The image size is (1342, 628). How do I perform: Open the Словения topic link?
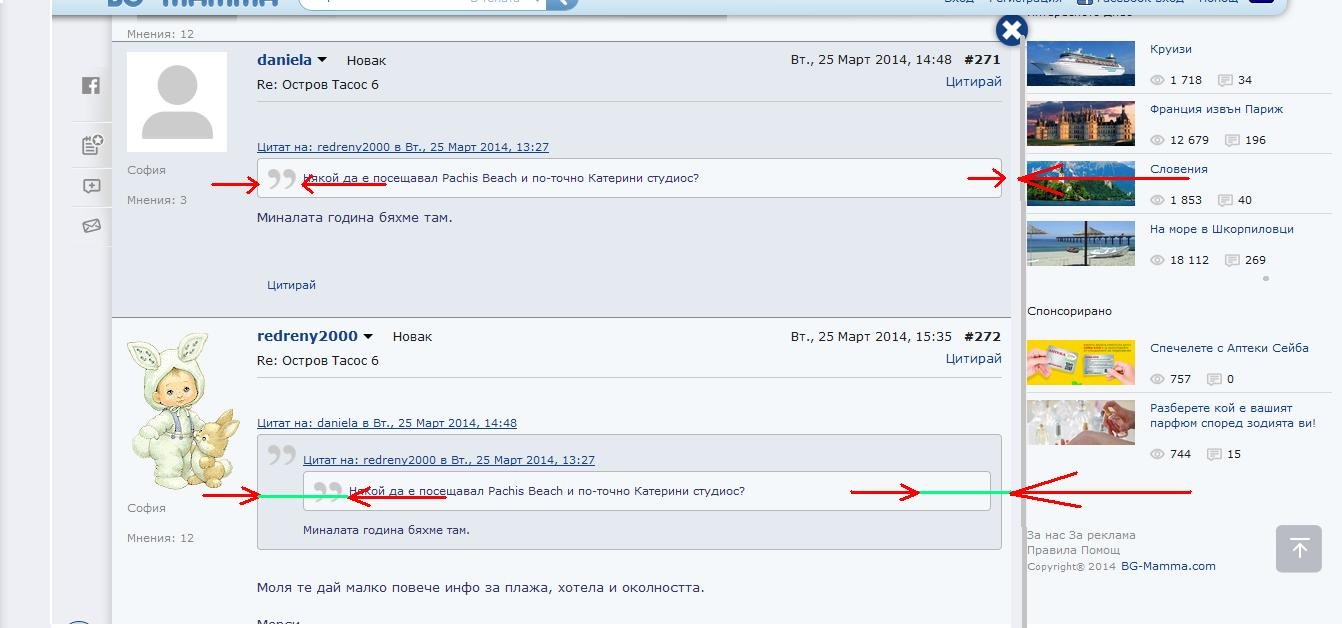1178,169
